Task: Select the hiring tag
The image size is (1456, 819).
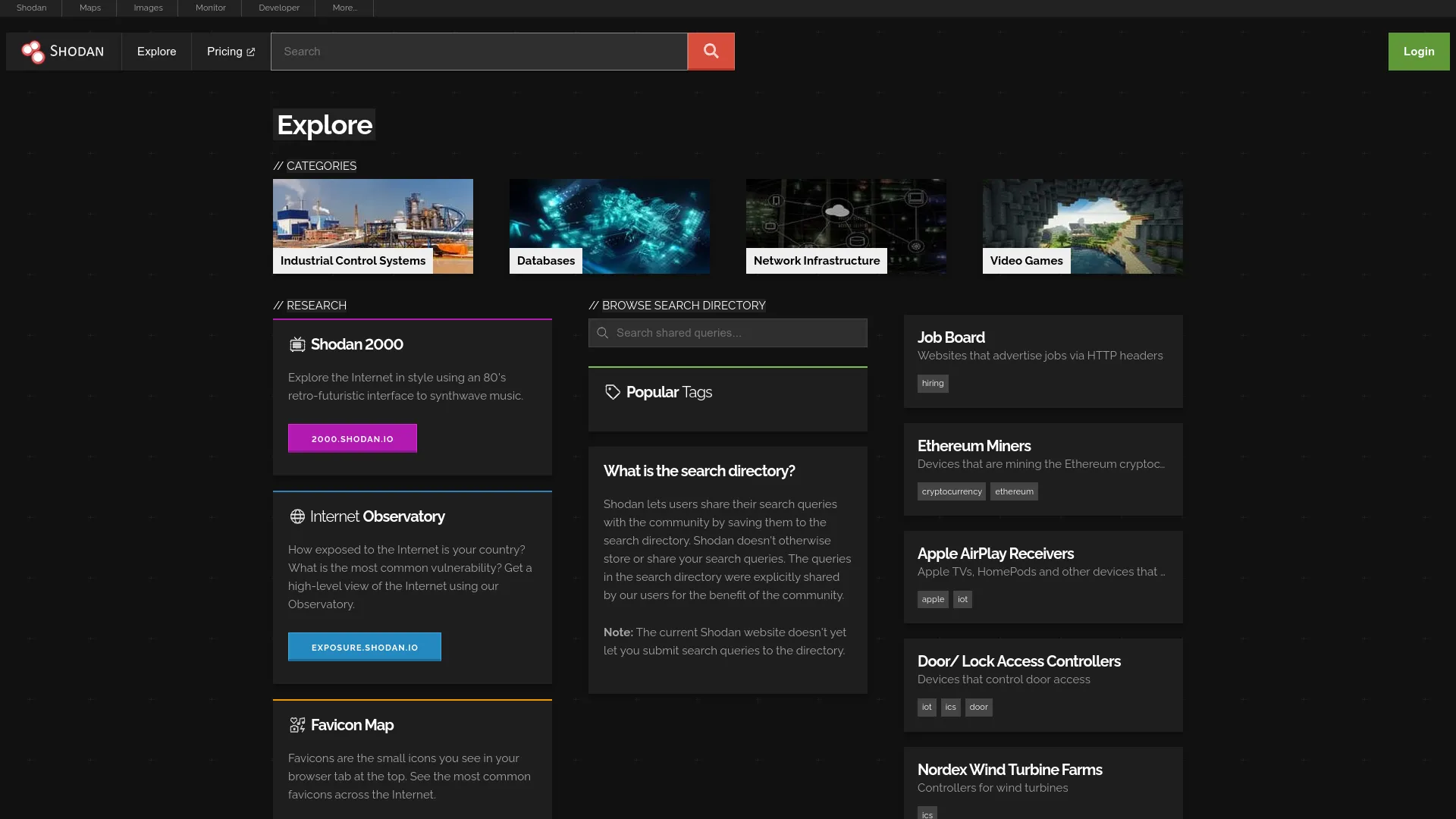Action: click(x=933, y=384)
